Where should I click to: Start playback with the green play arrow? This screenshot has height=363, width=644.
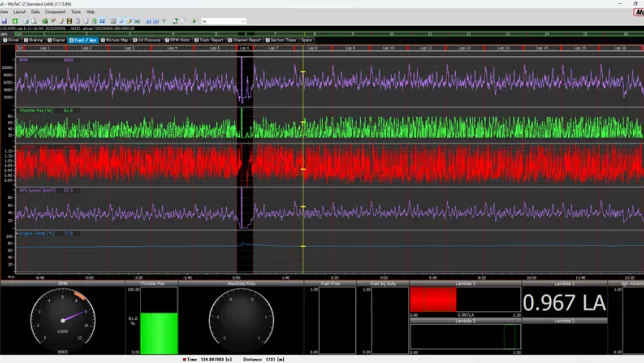click(x=194, y=21)
